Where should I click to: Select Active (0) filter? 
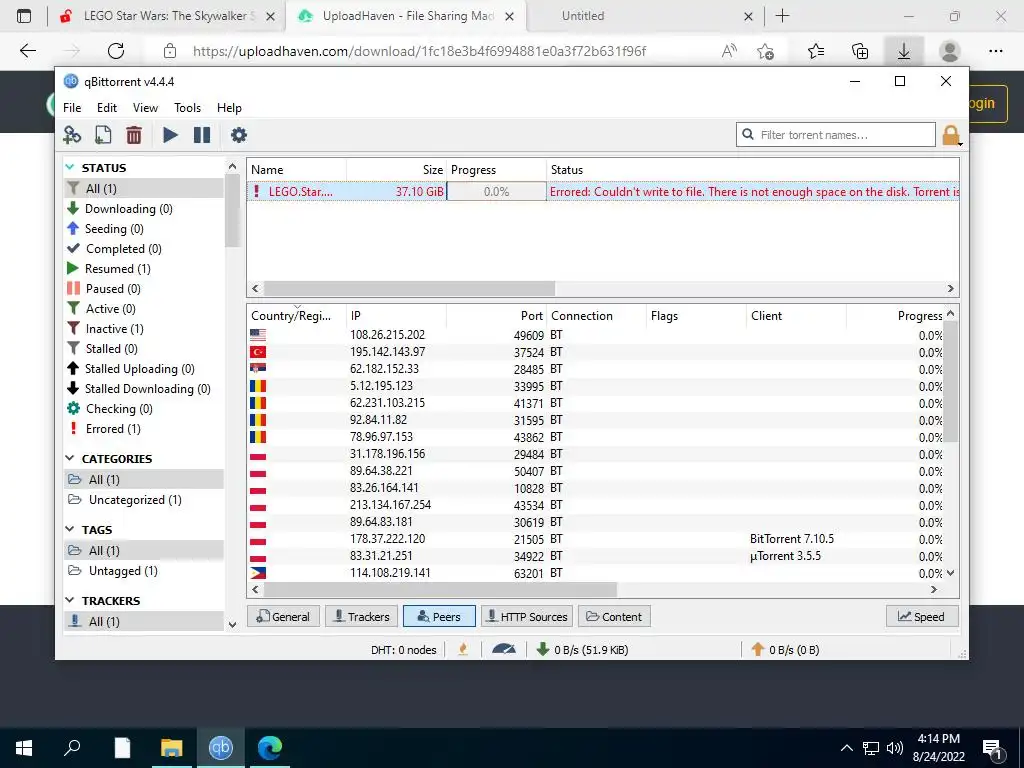(144, 309)
